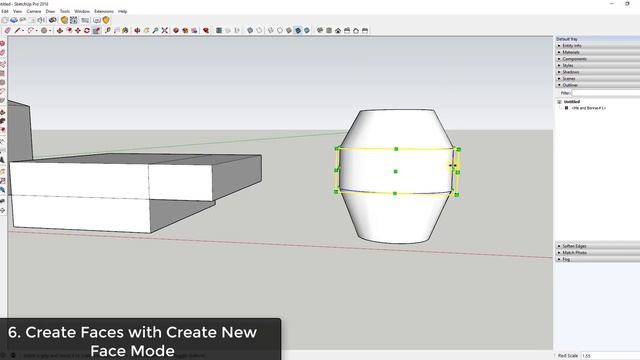Open the Help menu
Image resolution: width=640 pixels, height=360 pixels.
pyautogui.click(x=122, y=11)
